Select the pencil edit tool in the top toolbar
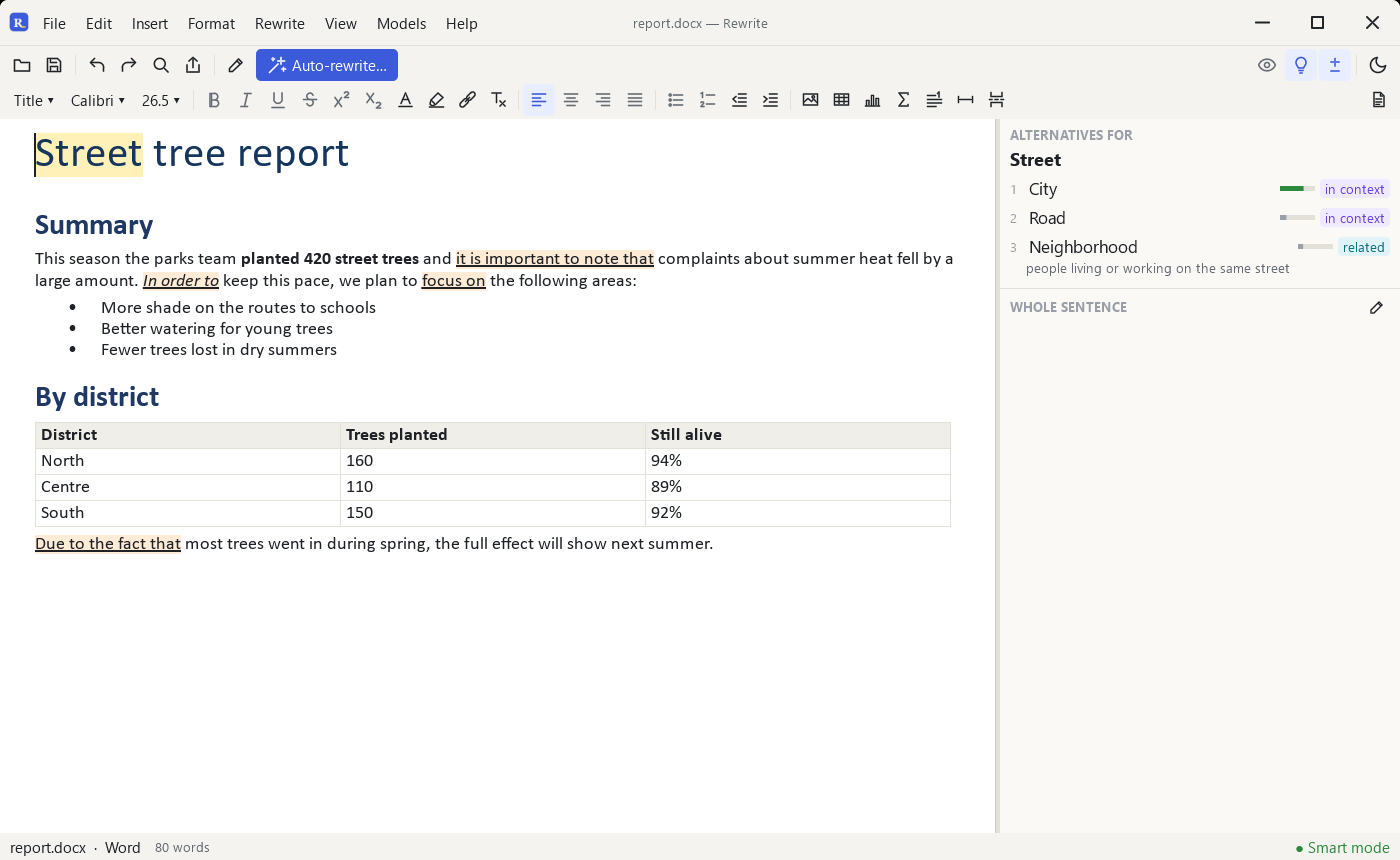 [x=236, y=66]
